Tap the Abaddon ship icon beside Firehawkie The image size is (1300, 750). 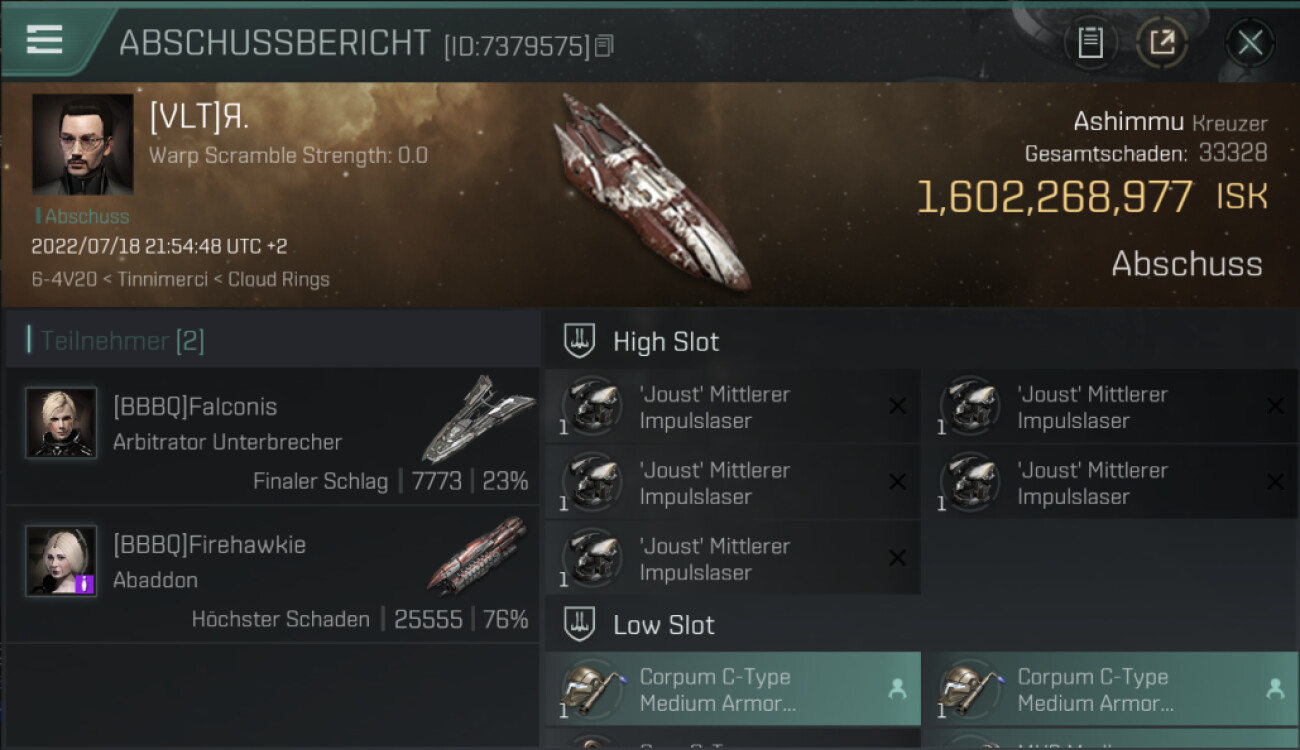[478, 555]
